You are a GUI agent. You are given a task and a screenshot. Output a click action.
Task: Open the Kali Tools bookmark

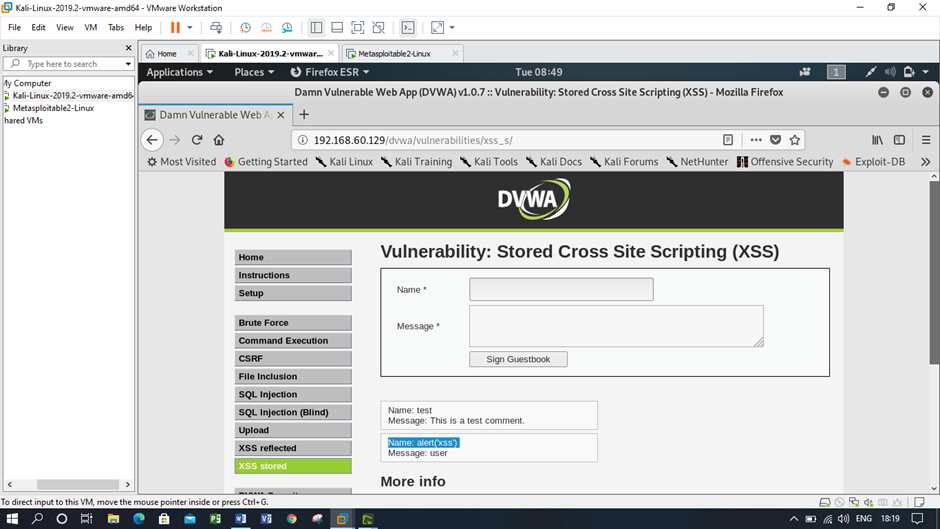click(x=489, y=162)
